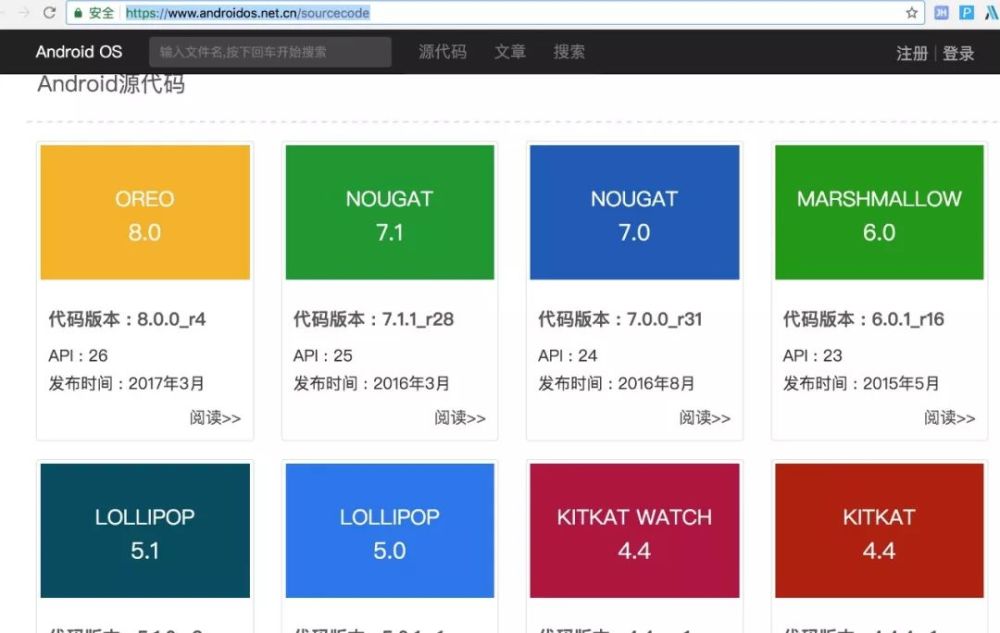Click text 代码版本：7.1.1_r28

[x=374, y=319]
